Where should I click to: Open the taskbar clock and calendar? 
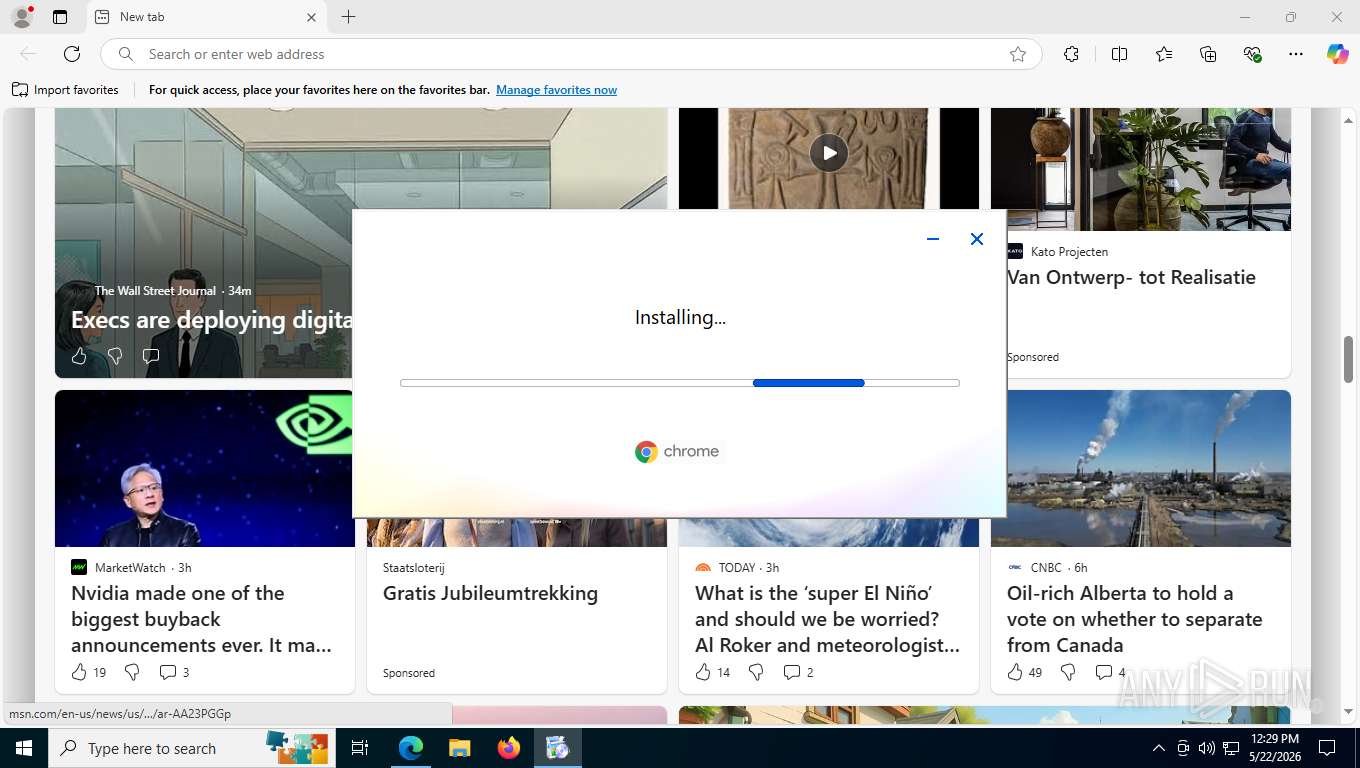pyautogui.click(x=1274, y=748)
